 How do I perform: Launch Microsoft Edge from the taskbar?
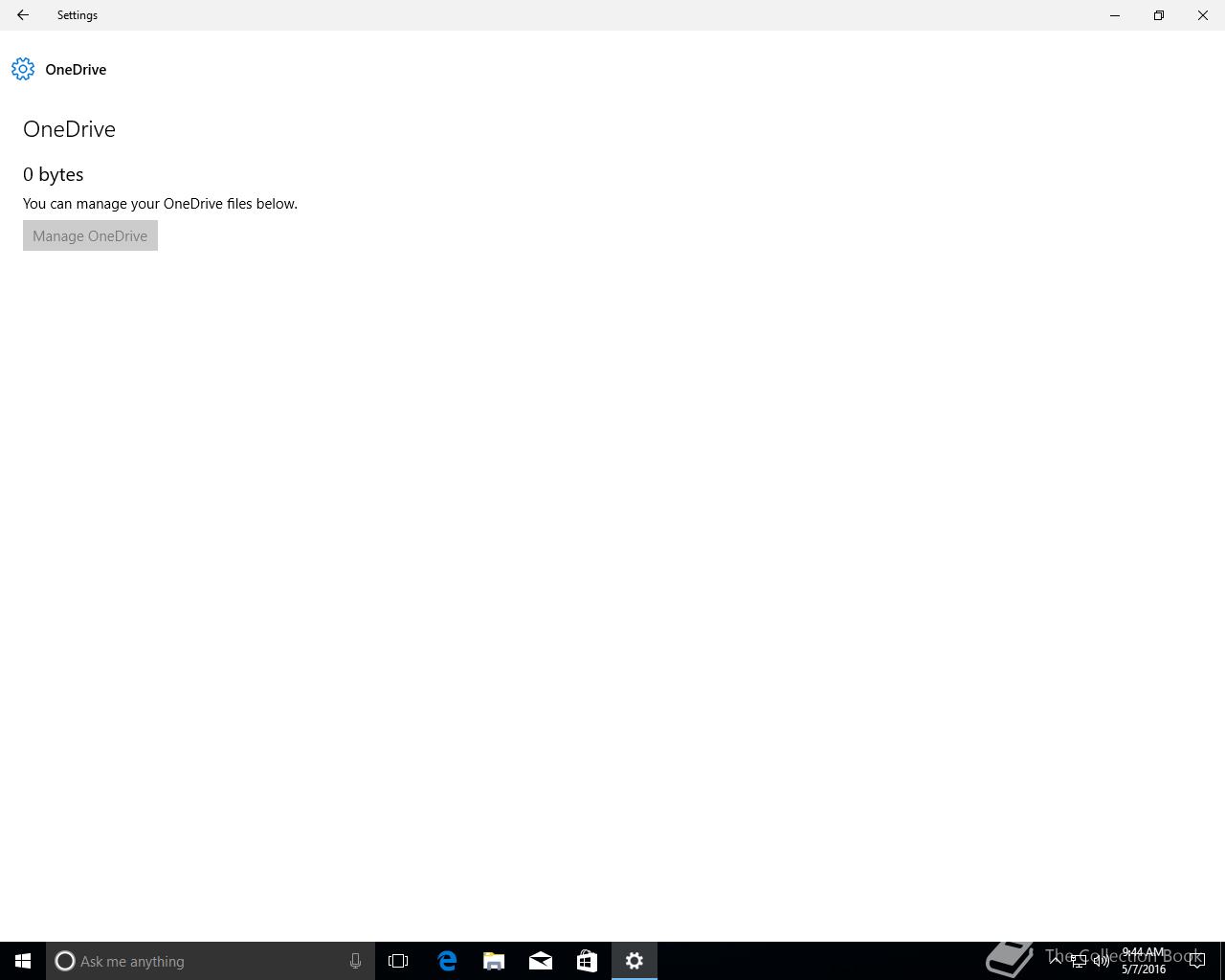[447, 961]
